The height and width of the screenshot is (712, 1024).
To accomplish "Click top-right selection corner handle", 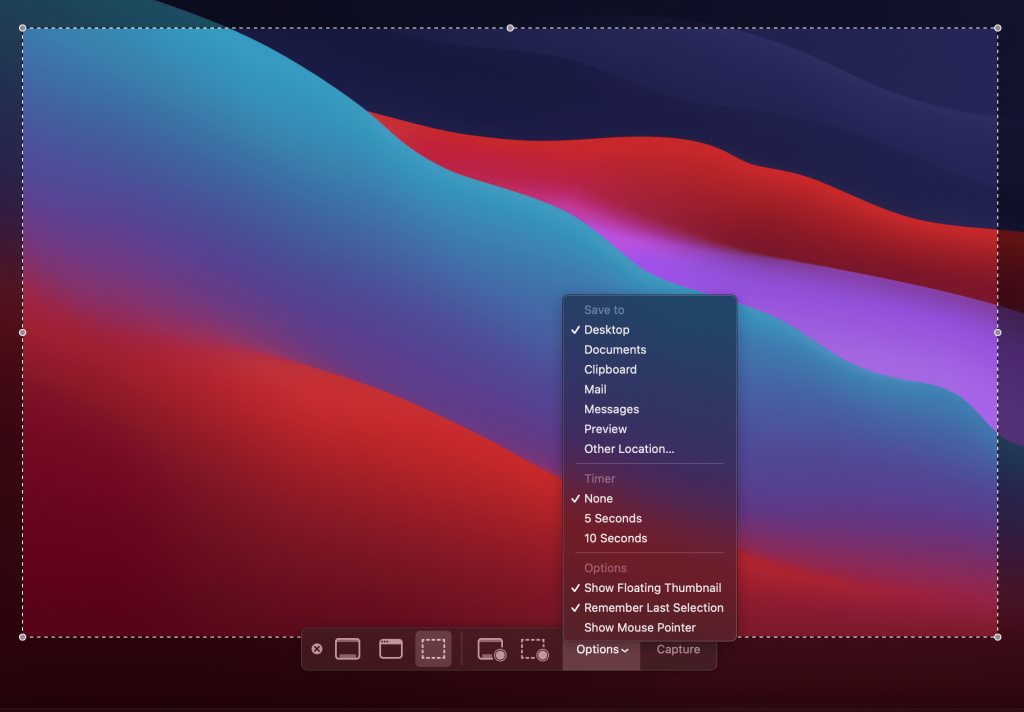I will pos(997,28).
